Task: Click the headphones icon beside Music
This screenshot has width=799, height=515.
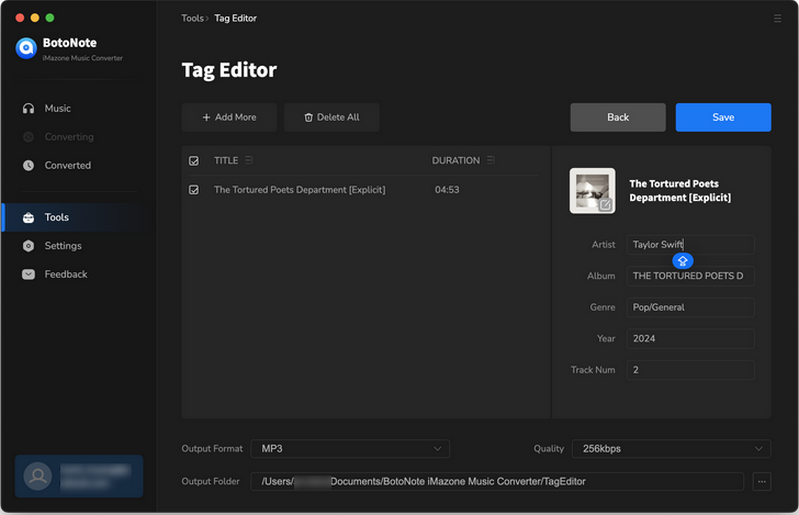Action: point(29,109)
